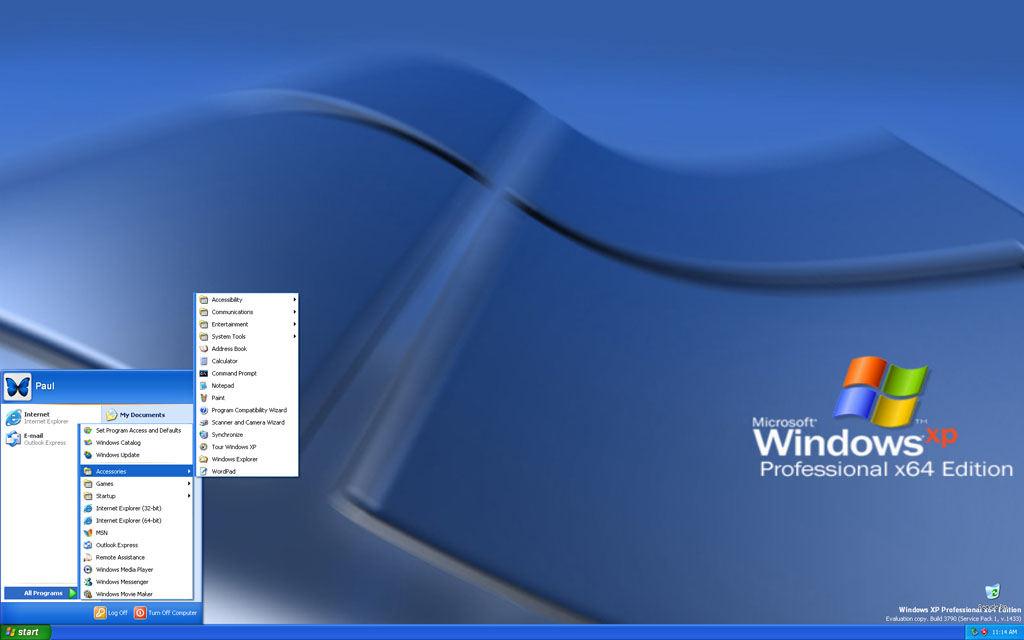Click the red security shield tray icon

(x=984, y=632)
